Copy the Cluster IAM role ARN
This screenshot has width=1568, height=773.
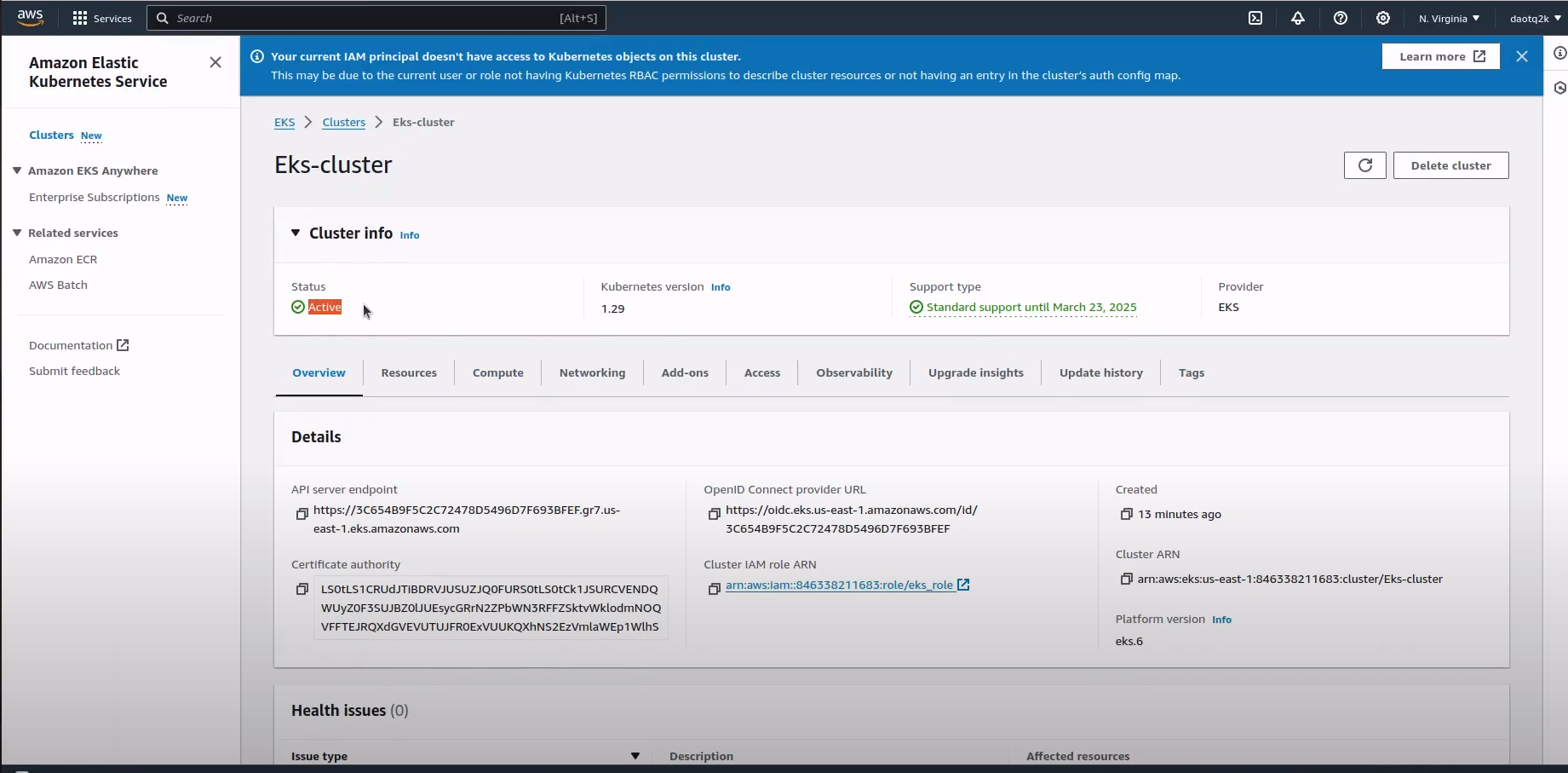(714, 589)
